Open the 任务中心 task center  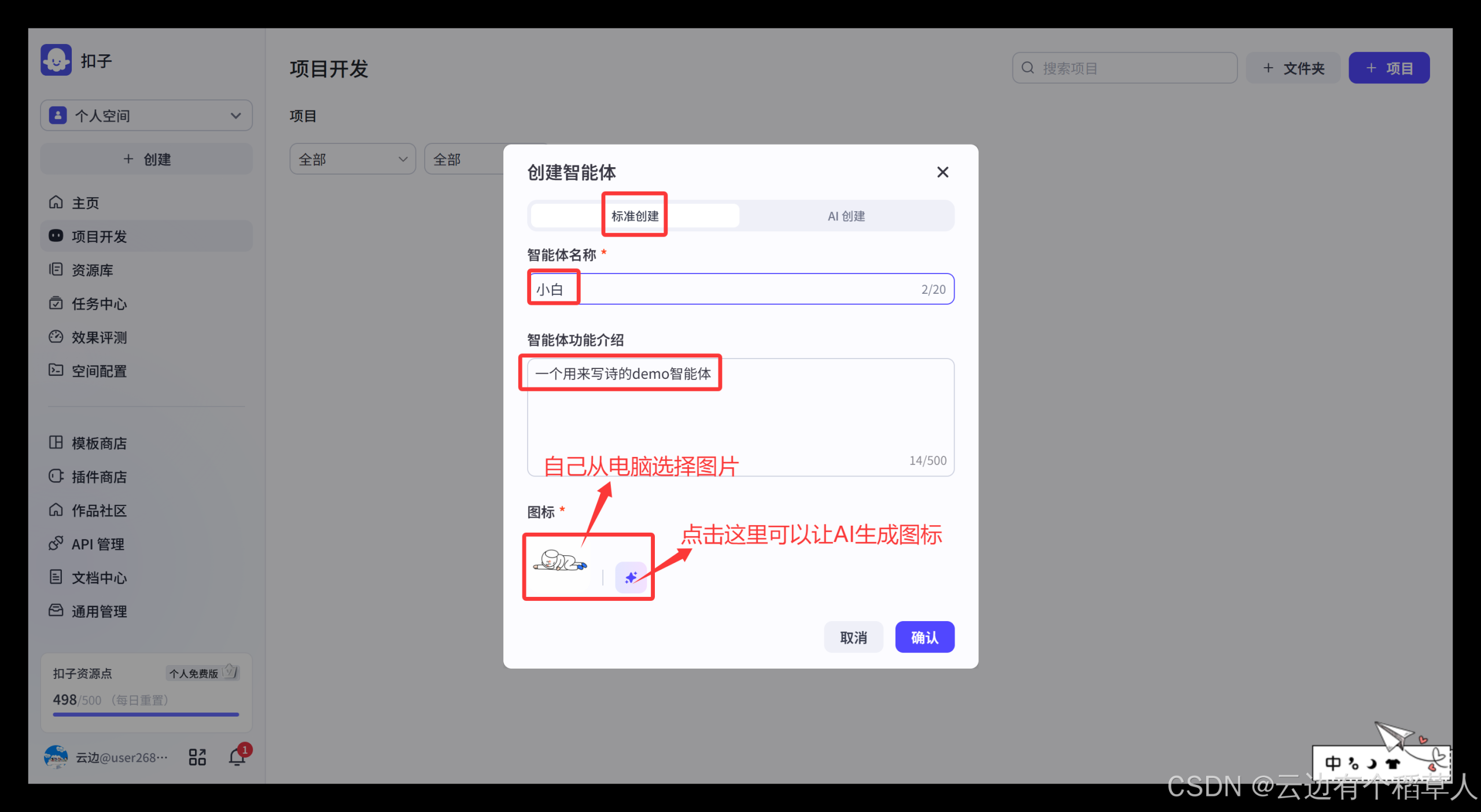coord(98,303)
